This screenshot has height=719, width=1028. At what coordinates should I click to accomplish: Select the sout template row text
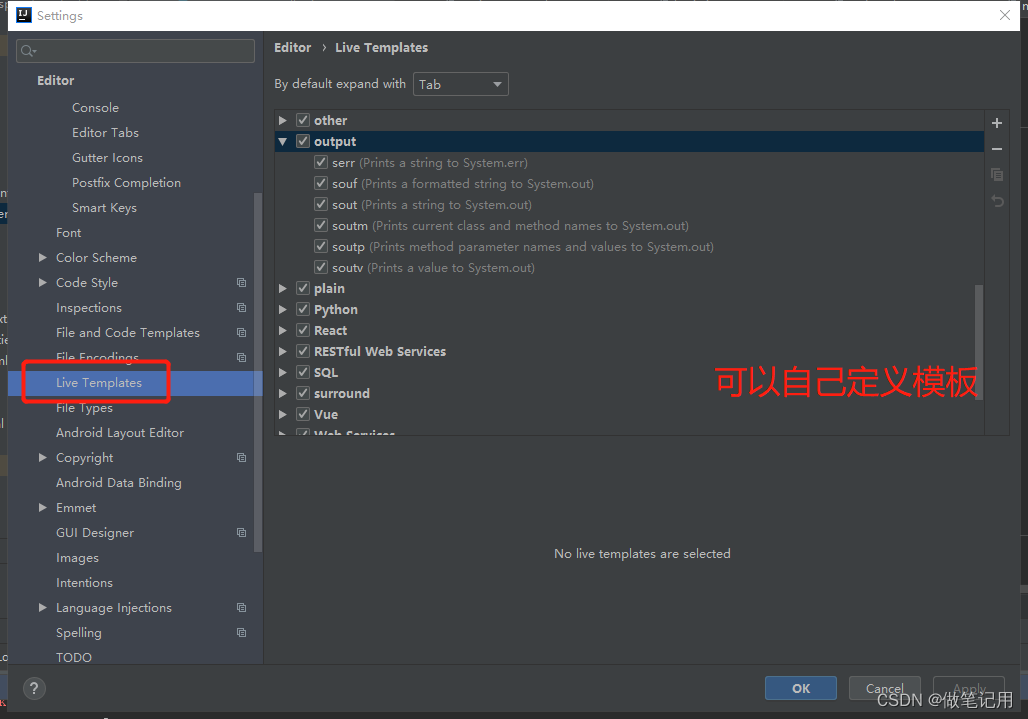[432, 204]
